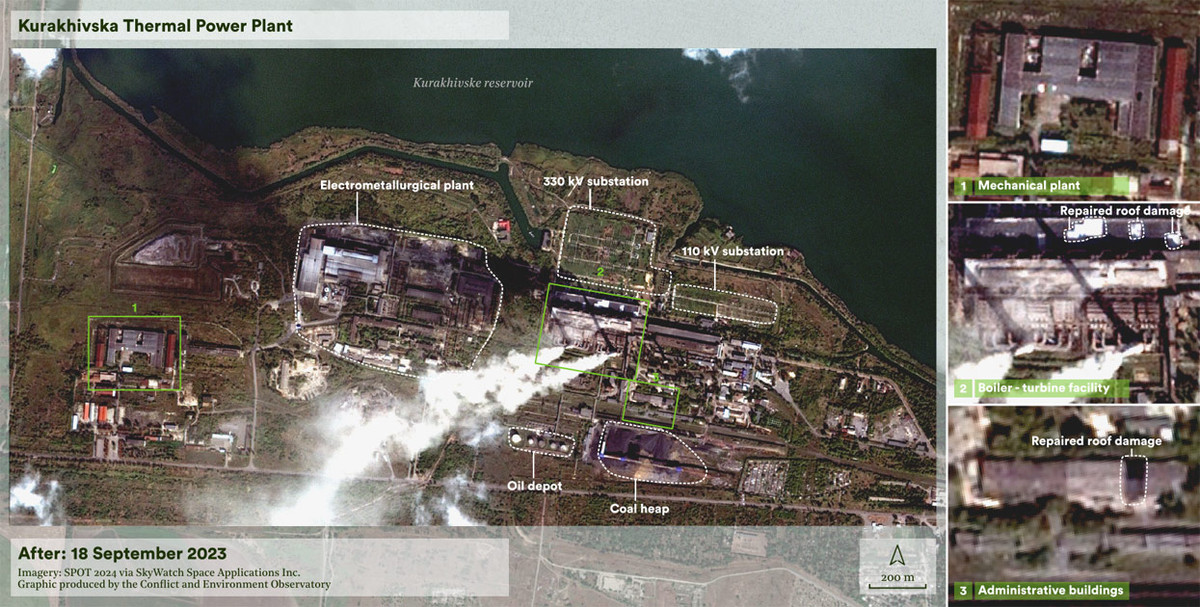
Task: Select the green box labeled 1 on the map
Action: [135, 350]
